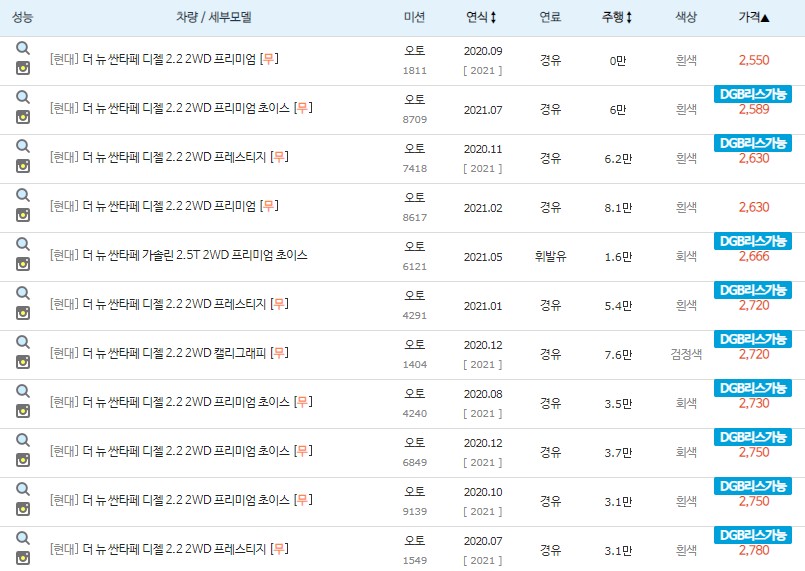805x571 pixels.
Task: Click DGB리스가능 badge for 캘리그래피 car 1404
Action: point(753,339)
